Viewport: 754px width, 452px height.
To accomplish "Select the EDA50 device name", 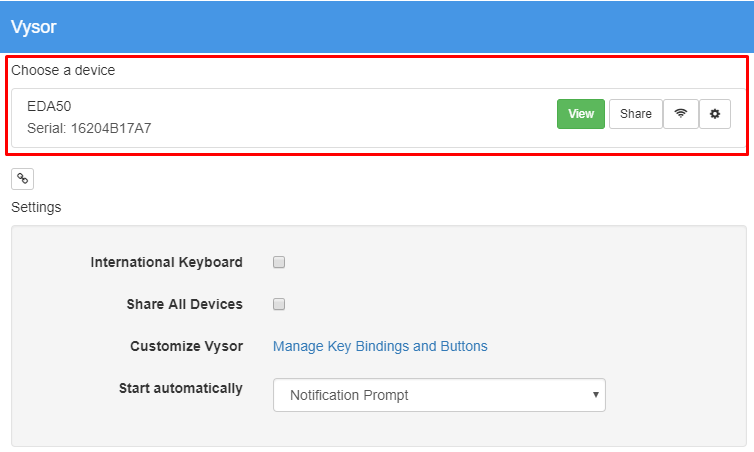I will tap(49, 106).
